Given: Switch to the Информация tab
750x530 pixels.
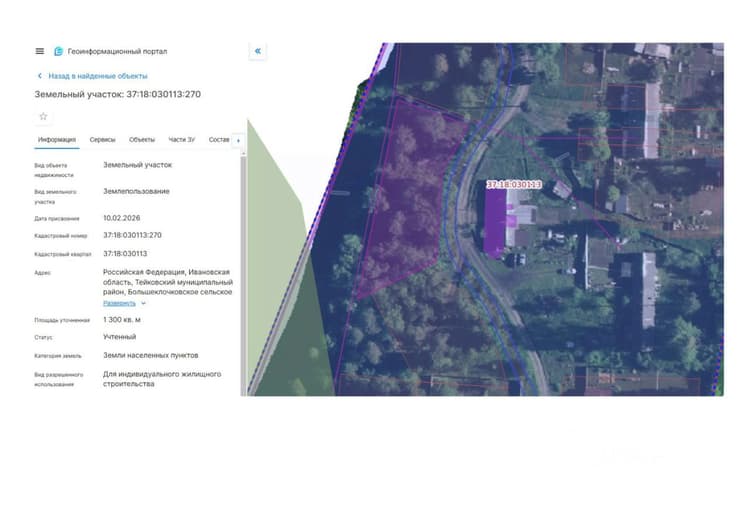Looking at the screenshot, I should click(57, 140).
